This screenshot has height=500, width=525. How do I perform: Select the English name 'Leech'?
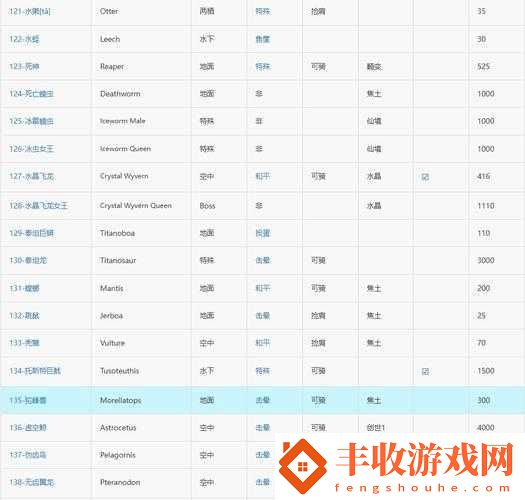click(x=110, y=39)
